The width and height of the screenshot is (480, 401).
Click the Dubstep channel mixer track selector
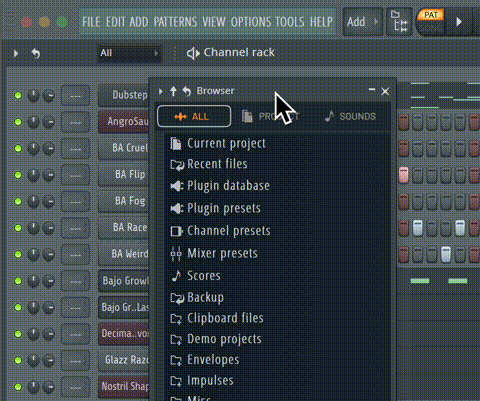coord(75,96)
